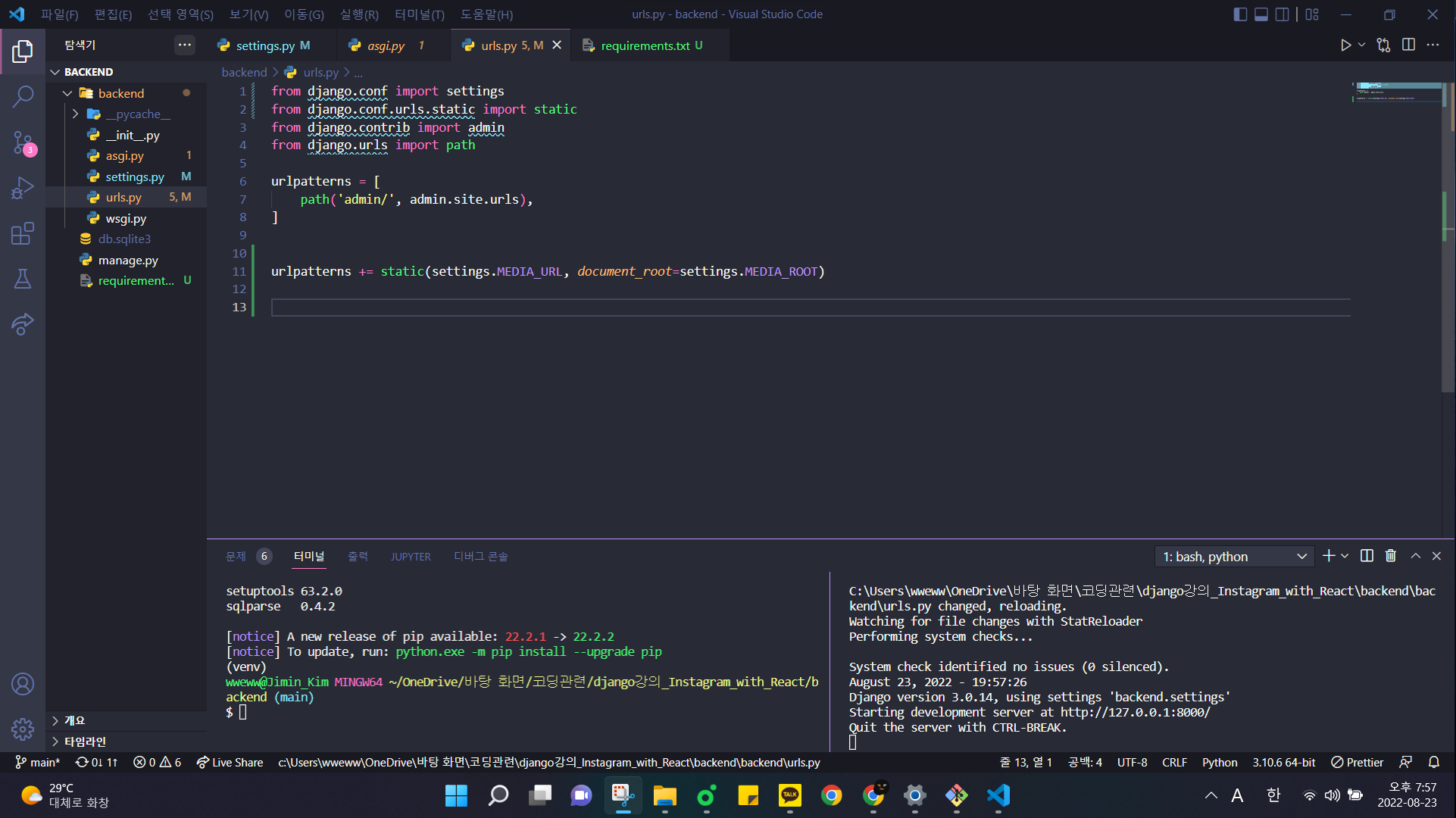The image size is (1456, 818).
Task: Kill the terminal with the trash icon
Action: (1390, 556)
